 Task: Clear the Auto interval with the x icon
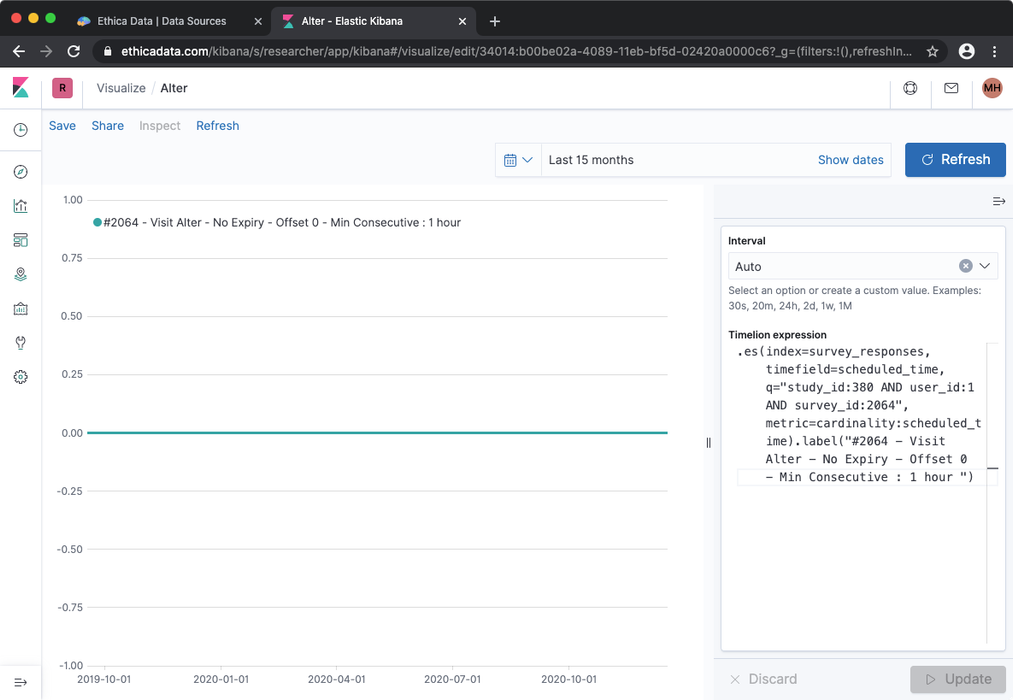click(965, 266)
